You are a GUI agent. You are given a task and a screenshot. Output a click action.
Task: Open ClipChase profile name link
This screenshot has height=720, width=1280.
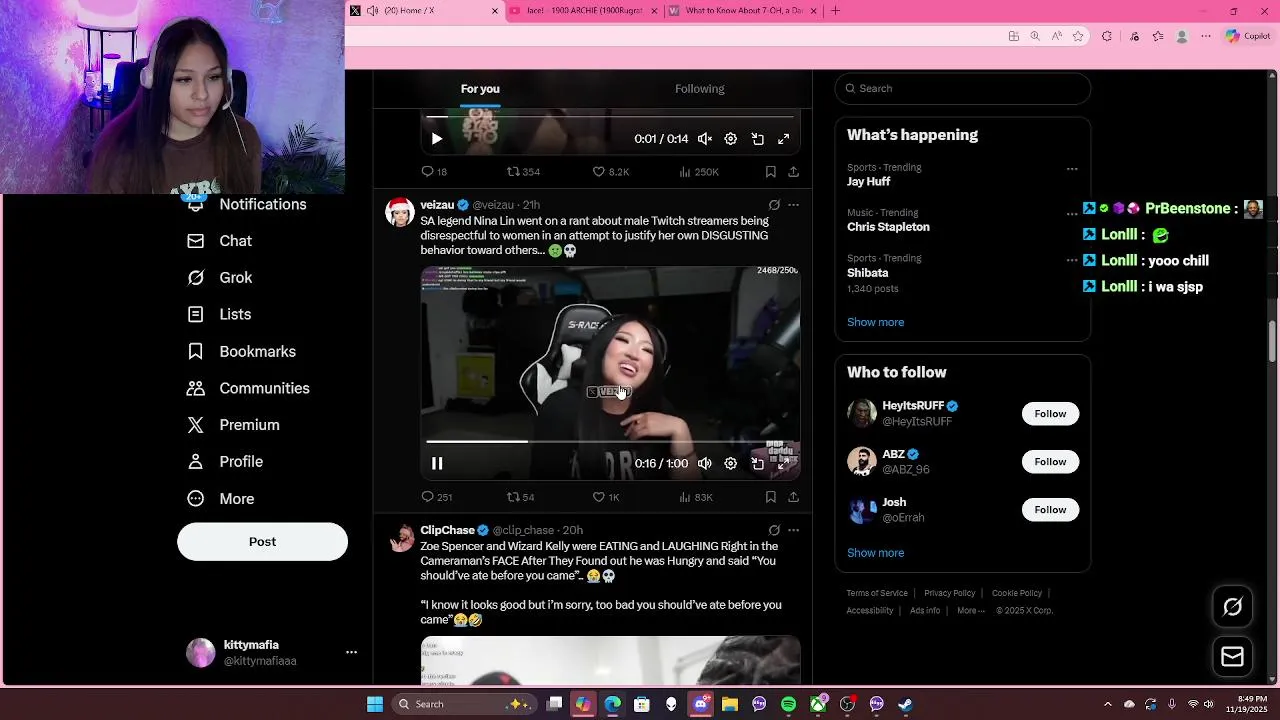447,530
